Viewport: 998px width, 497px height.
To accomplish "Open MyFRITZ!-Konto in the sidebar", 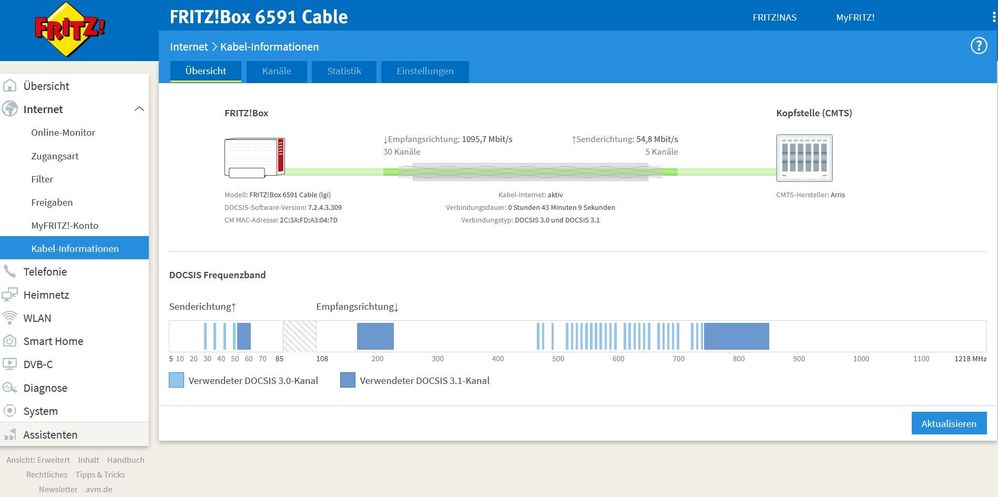I will click(64, 225).
